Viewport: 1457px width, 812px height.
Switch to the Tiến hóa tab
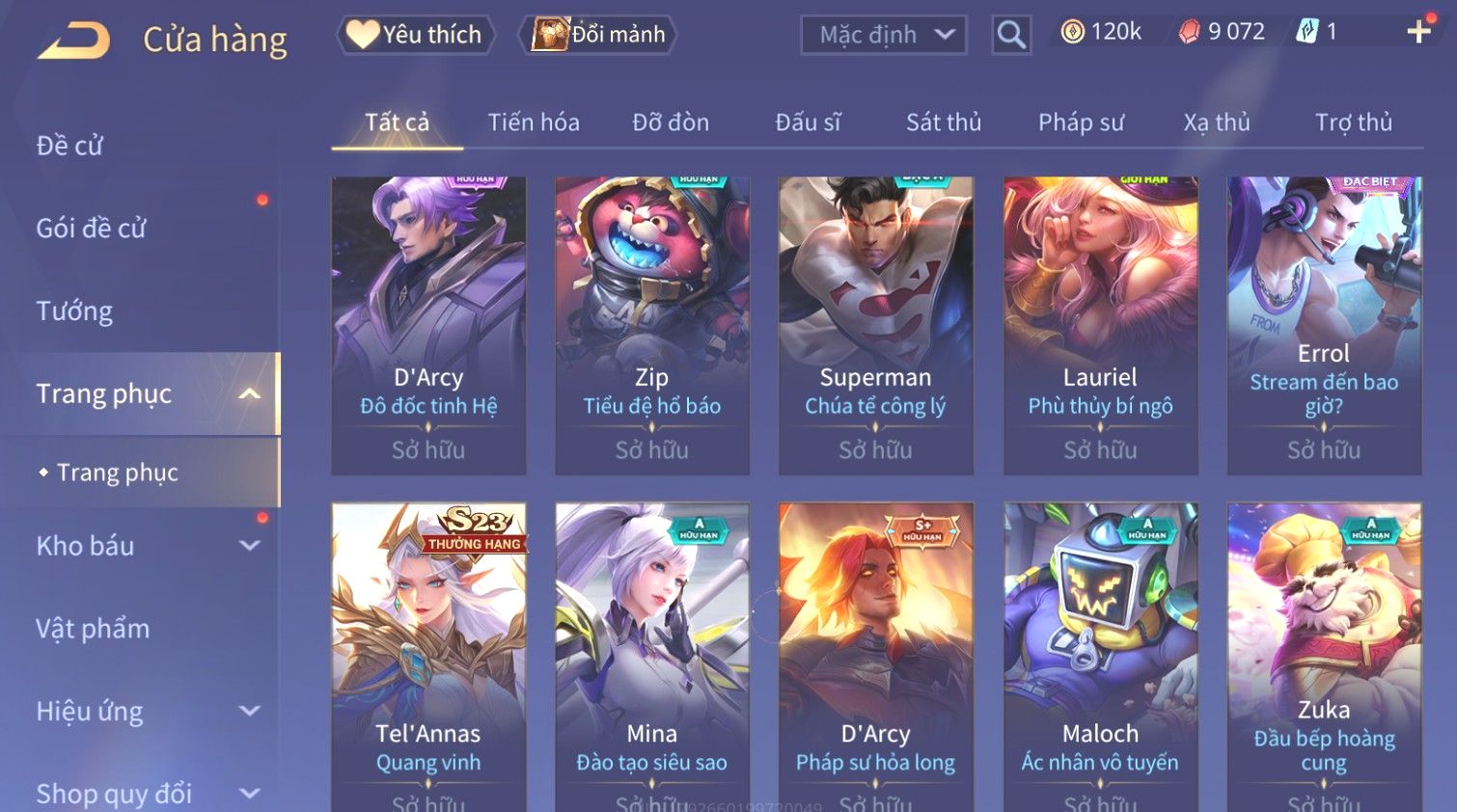coord(534,122)
